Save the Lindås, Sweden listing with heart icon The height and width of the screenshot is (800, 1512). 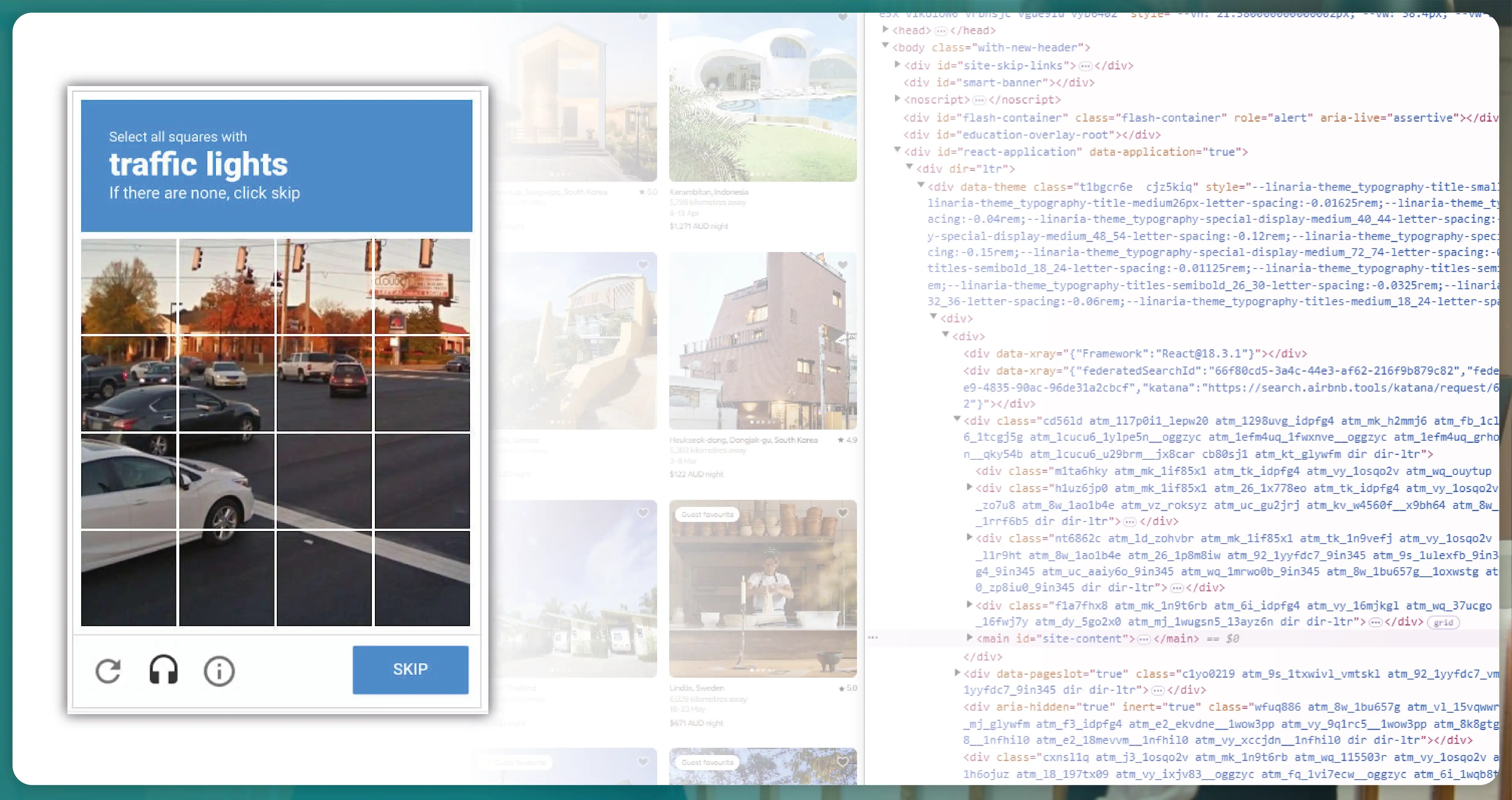coord(842,513)
